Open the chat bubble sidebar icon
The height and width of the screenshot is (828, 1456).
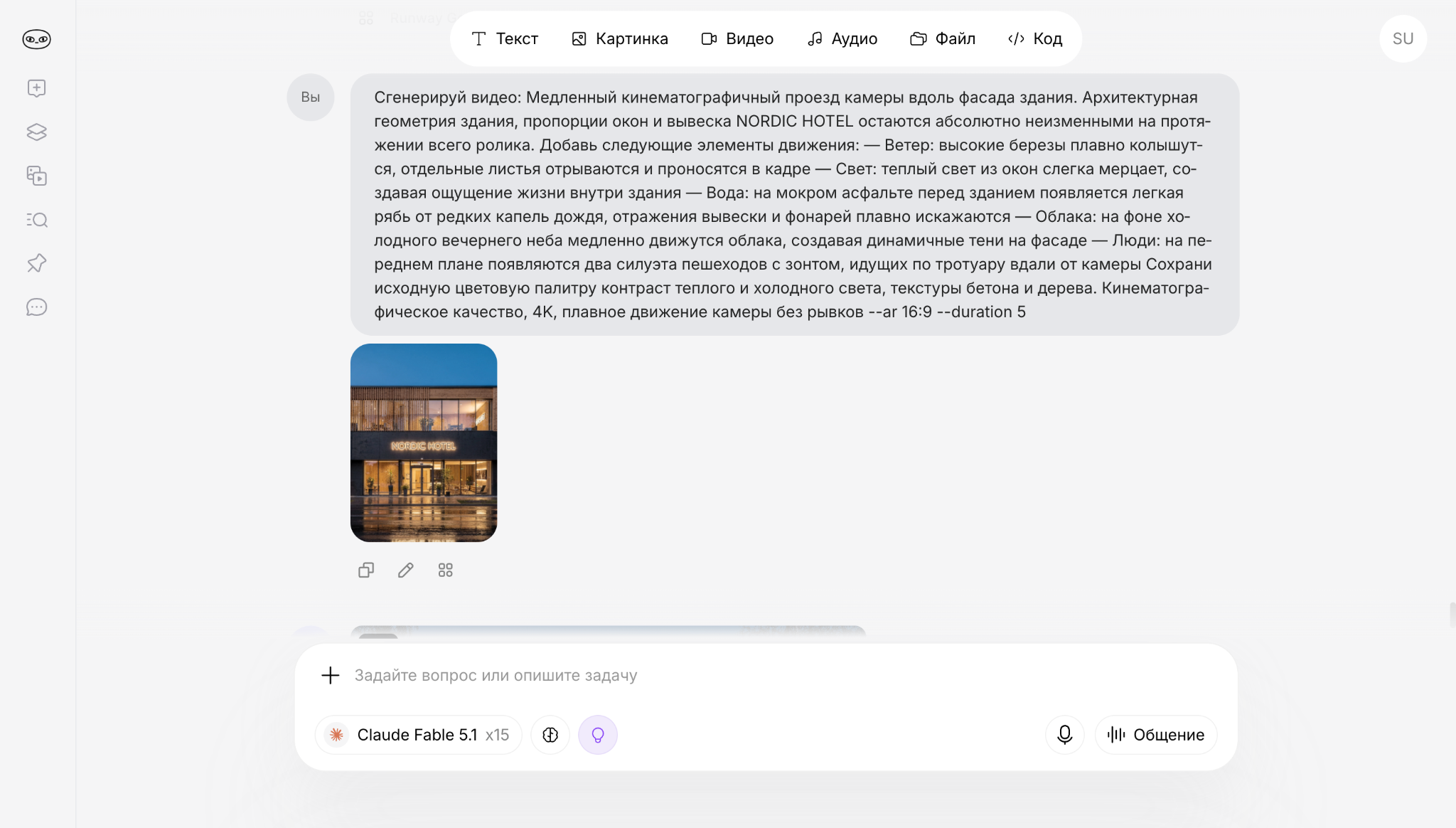[36, 307]
